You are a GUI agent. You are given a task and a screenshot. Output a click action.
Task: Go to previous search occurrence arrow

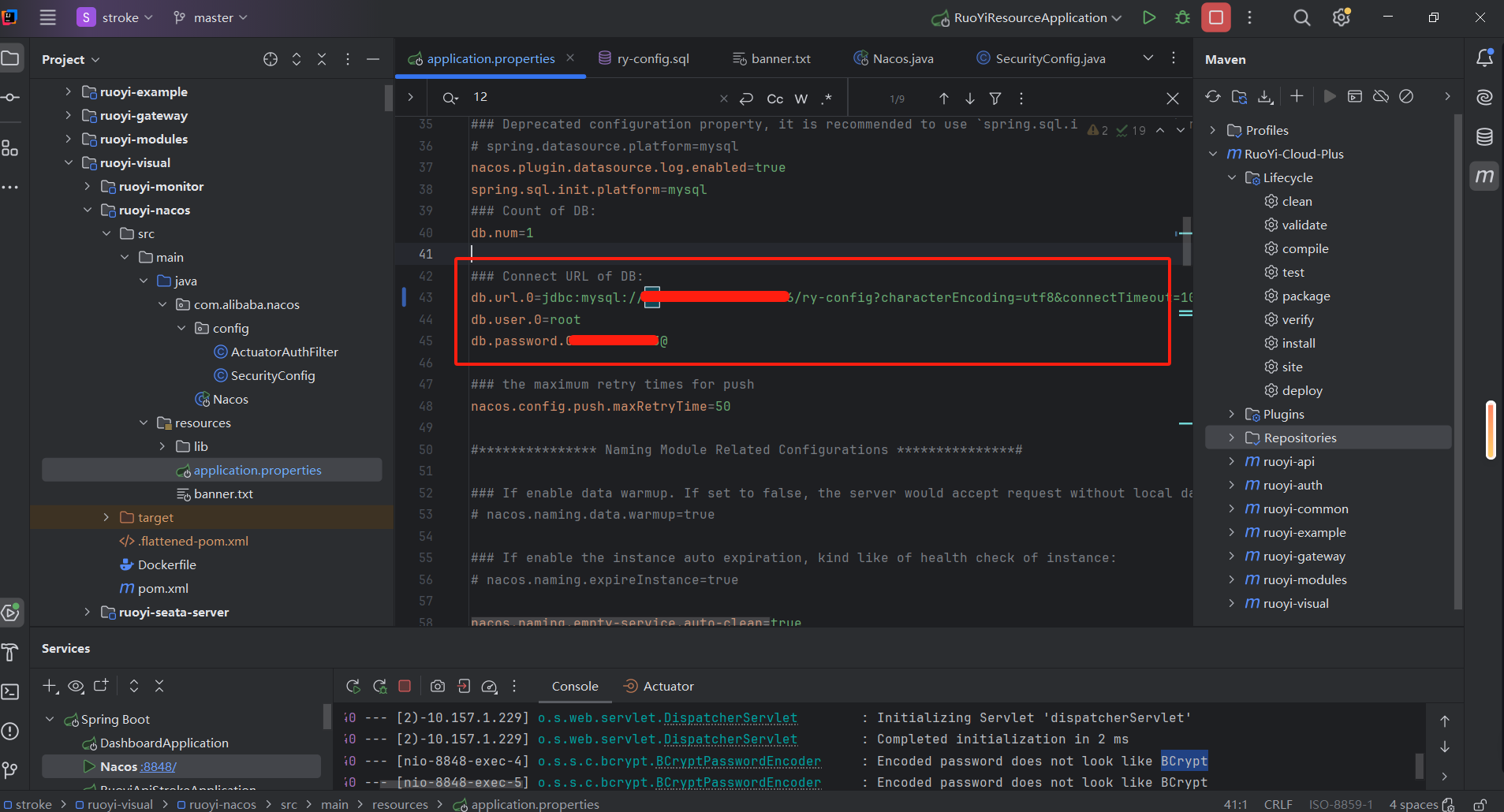(944, 99)
